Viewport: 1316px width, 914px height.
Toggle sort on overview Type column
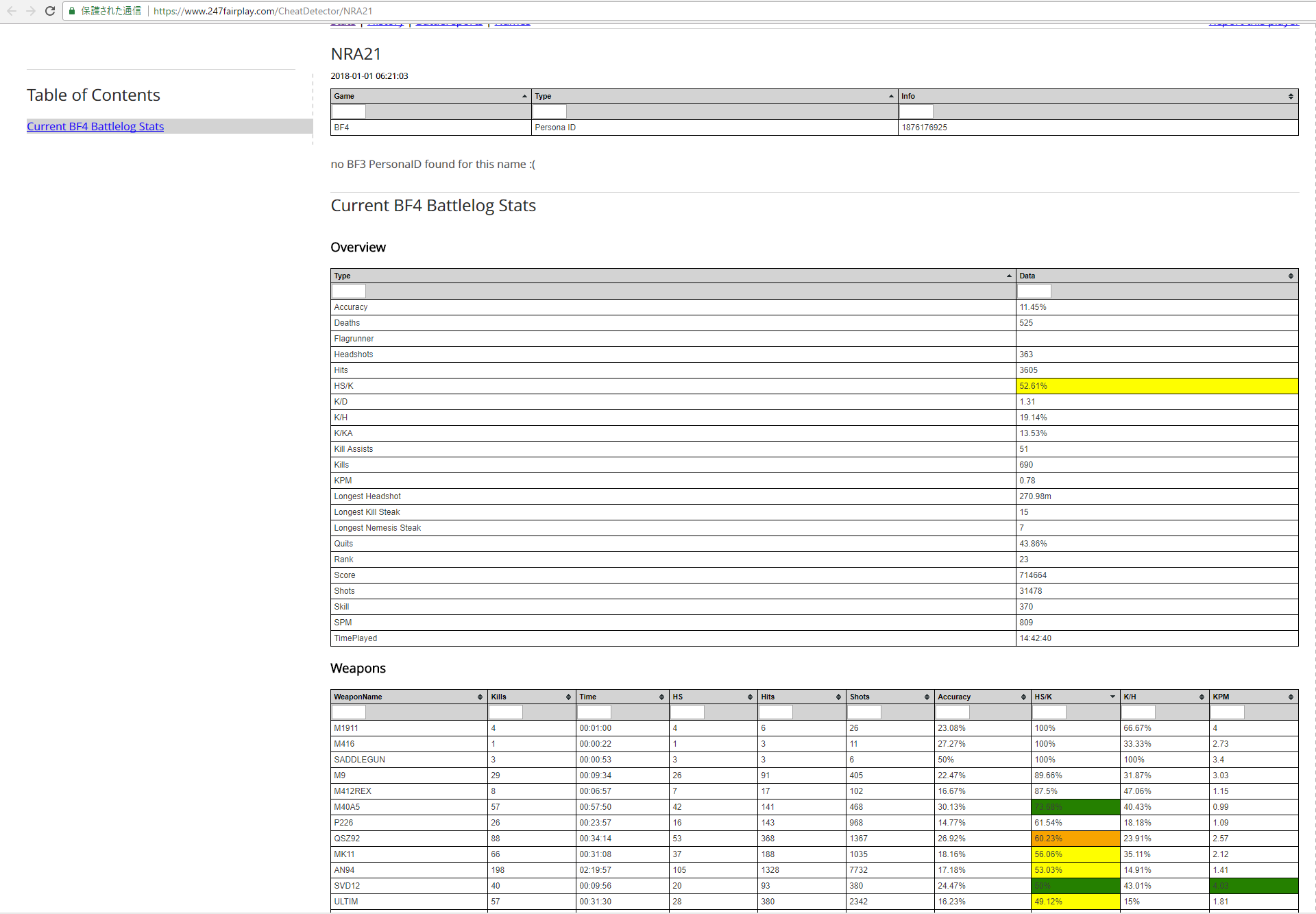[x=672, y=276]
